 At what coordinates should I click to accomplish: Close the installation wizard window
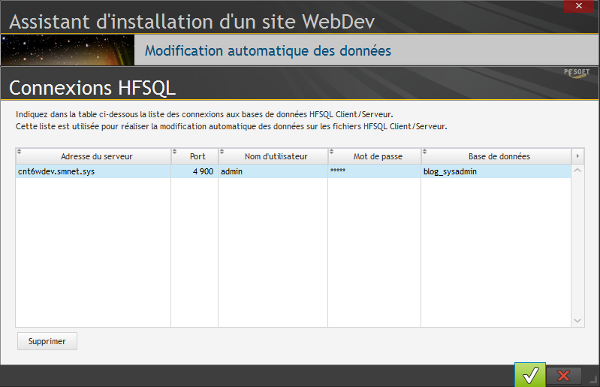pos(579,6)
